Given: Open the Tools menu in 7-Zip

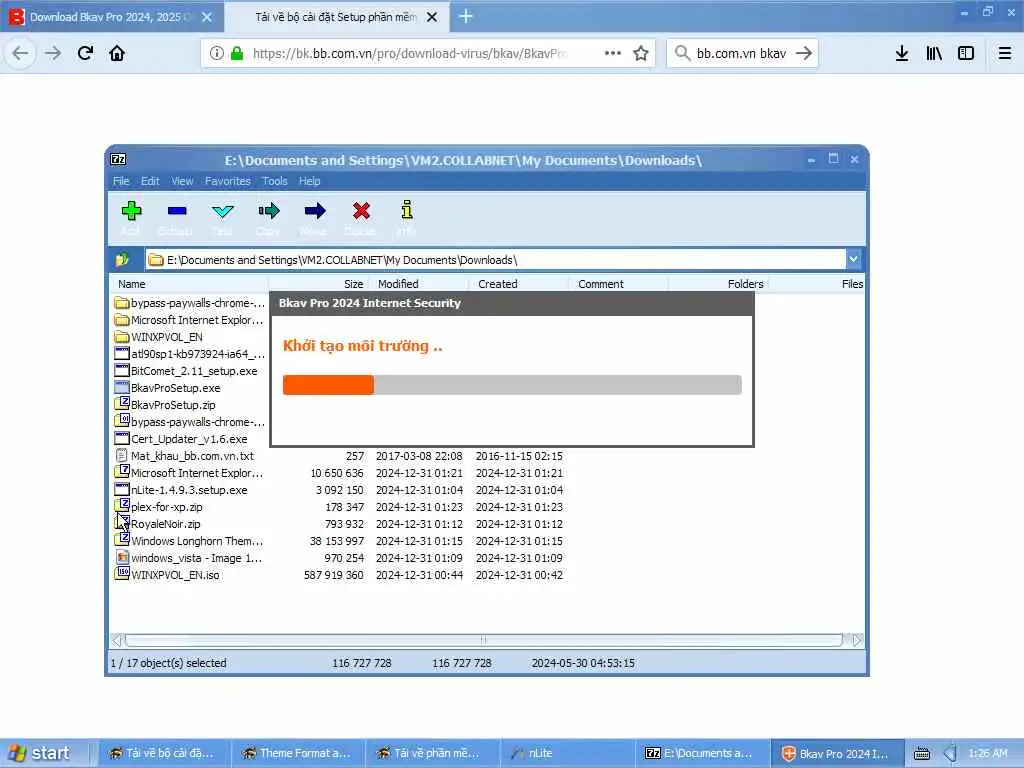Looking at the screenshot, I should tap(275, 181).
